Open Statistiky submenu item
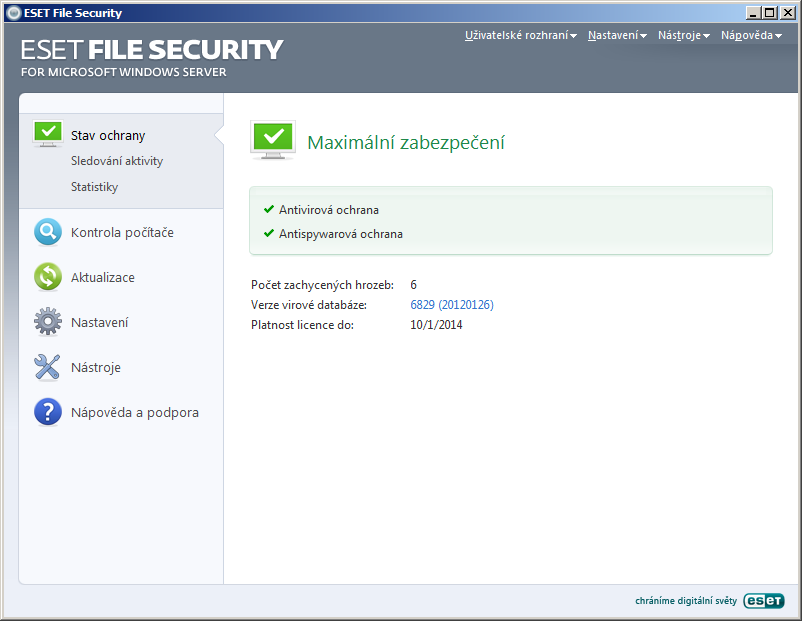This screenshot has height=621, width=802. 94,187
